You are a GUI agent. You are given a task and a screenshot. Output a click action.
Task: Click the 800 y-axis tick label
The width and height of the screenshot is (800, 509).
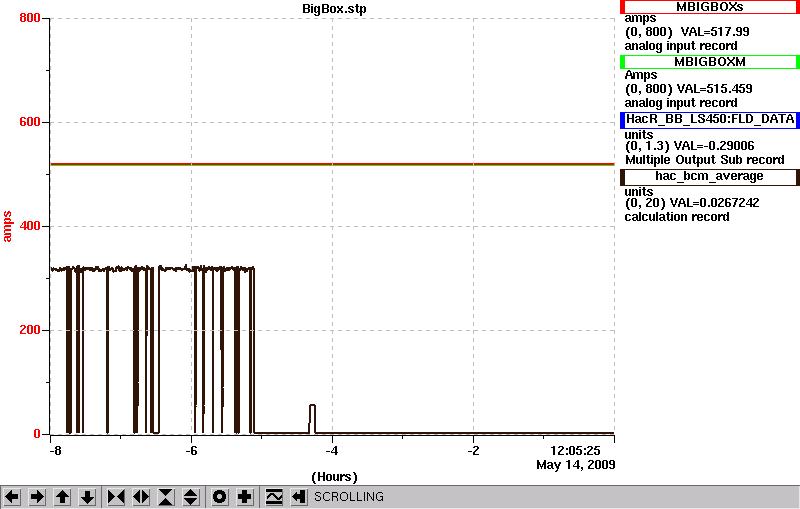tap(30, 18)
